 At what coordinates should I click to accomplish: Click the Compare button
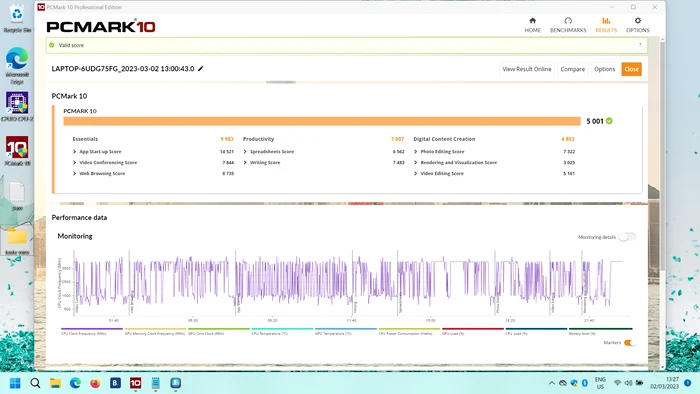tap(572, 69)
